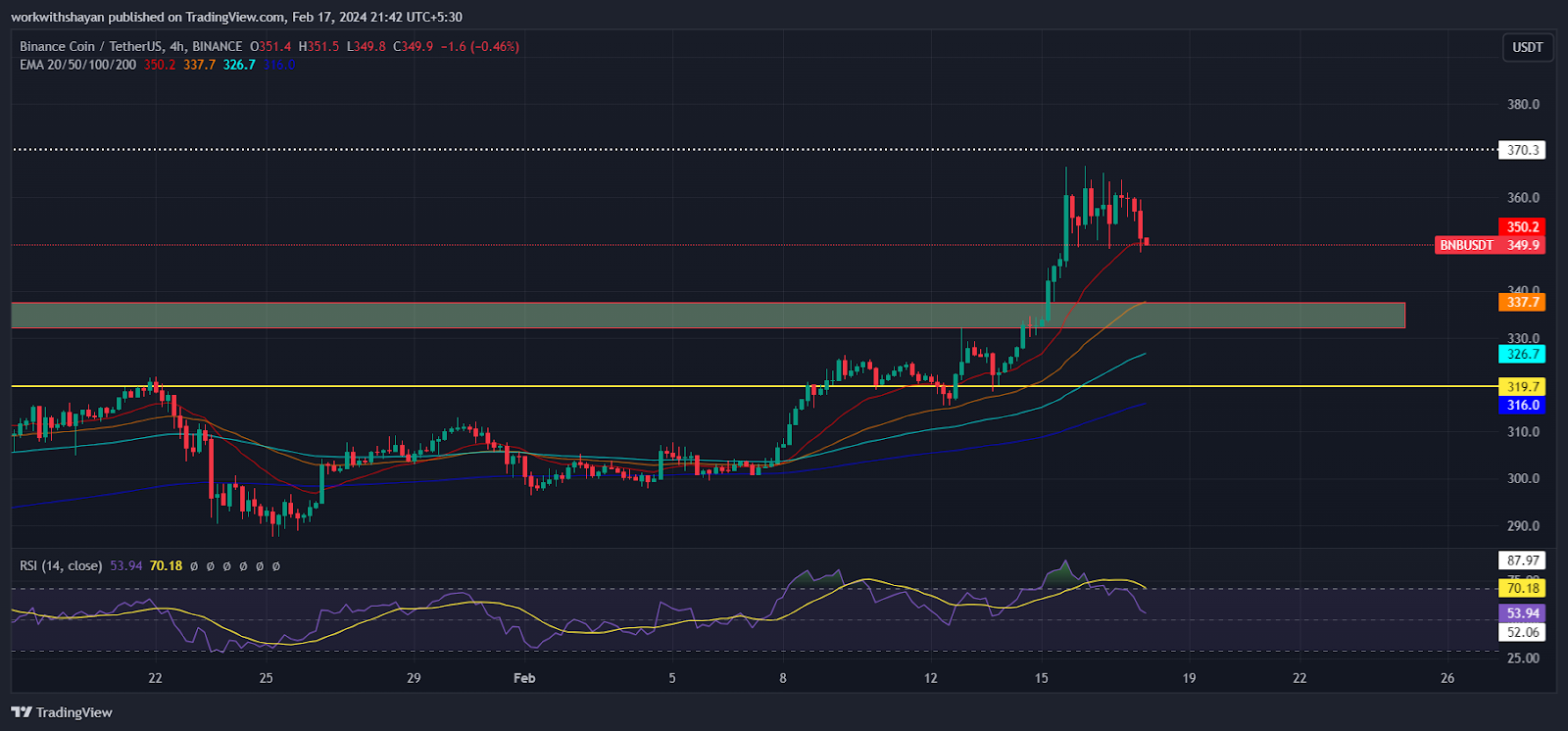
Task: Click the RSI (14, close) indicator title
Action: pyautogui.click(x=61, y=565)
